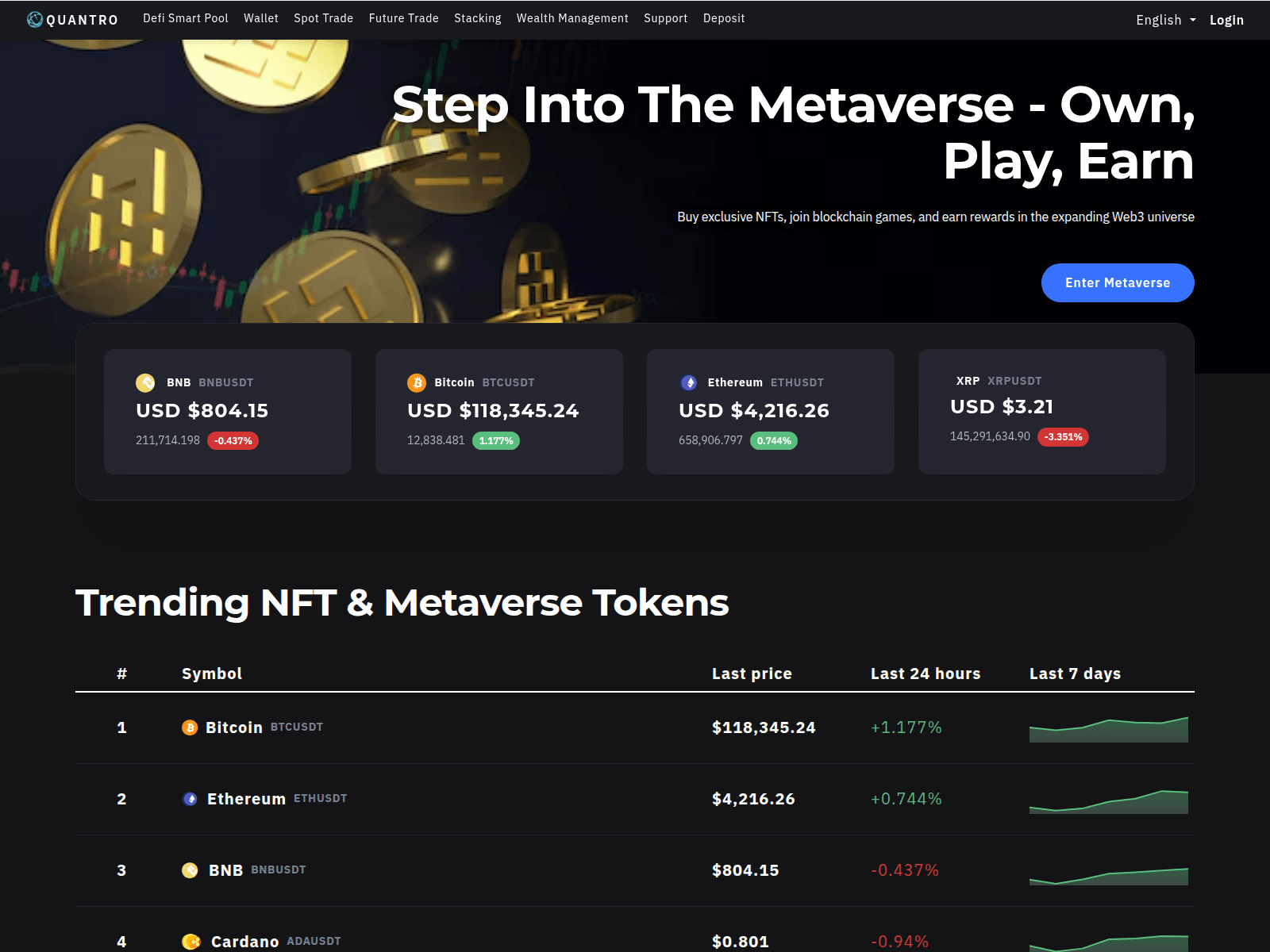Click the Last 24 hours column header
The width and height of the screenshot is (1270, 952).
[x=926, y=674]
